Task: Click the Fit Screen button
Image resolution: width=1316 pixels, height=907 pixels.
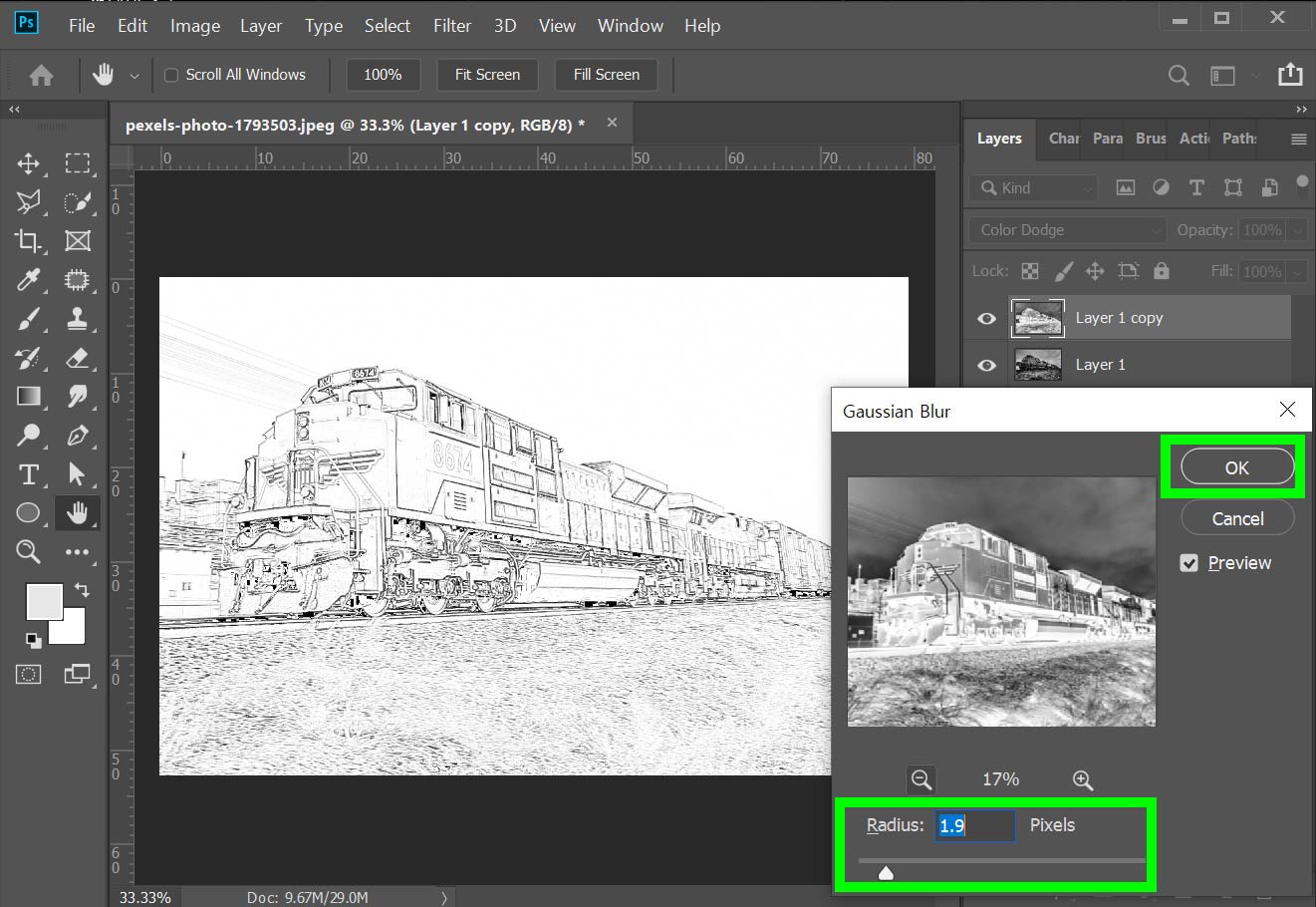Action: 487,75
